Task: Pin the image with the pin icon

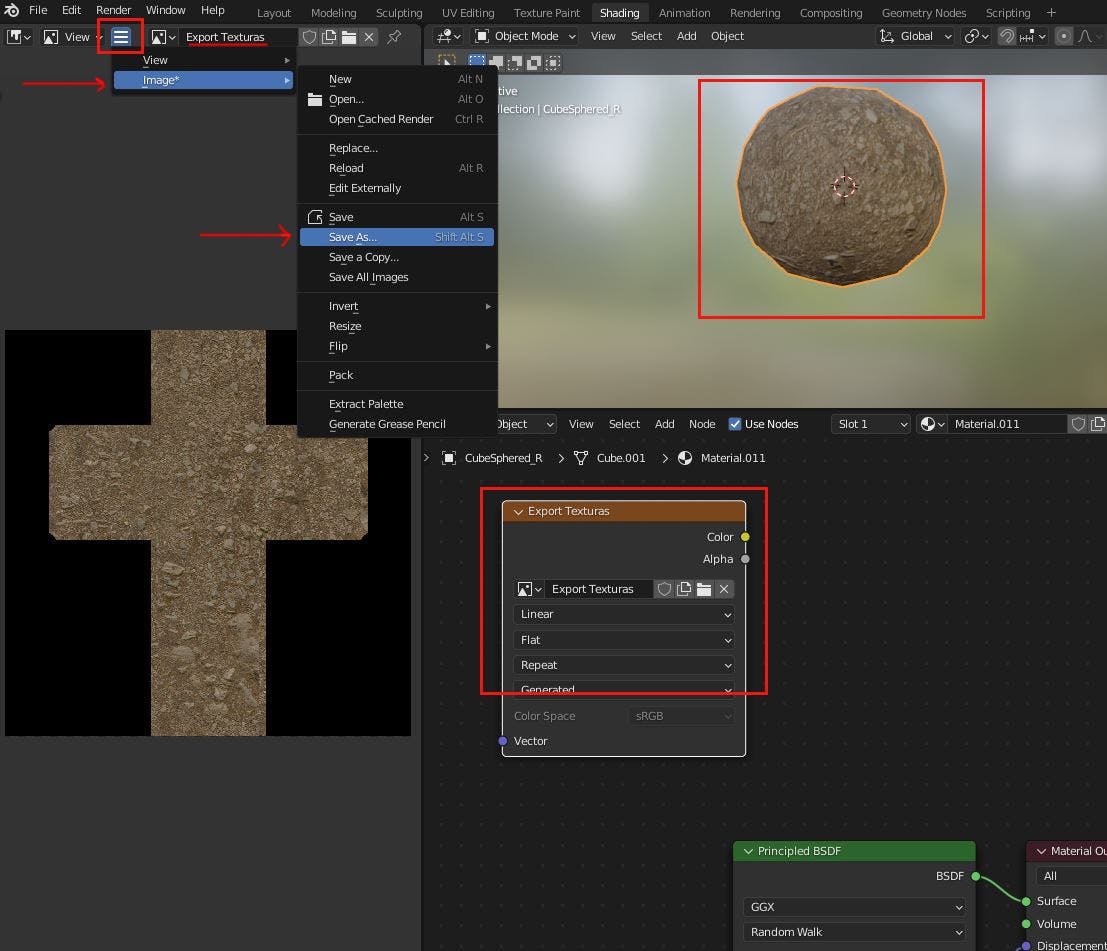Action: click(x=394, y=37)
